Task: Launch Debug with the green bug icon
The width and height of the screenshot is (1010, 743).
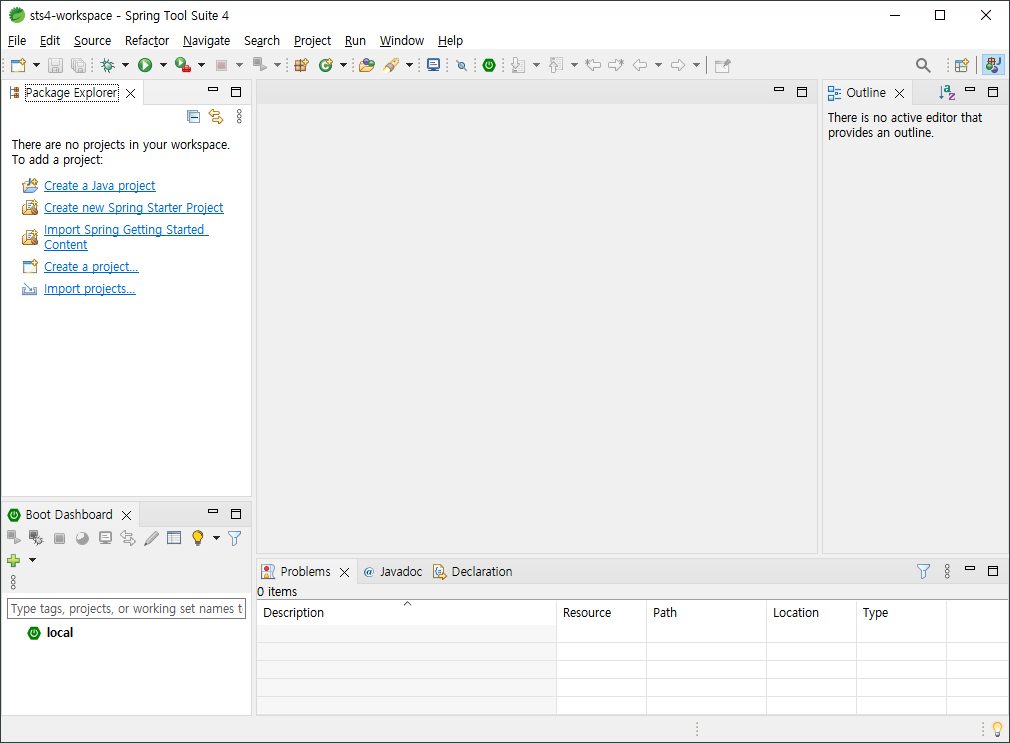Action: tap(108, 65)
